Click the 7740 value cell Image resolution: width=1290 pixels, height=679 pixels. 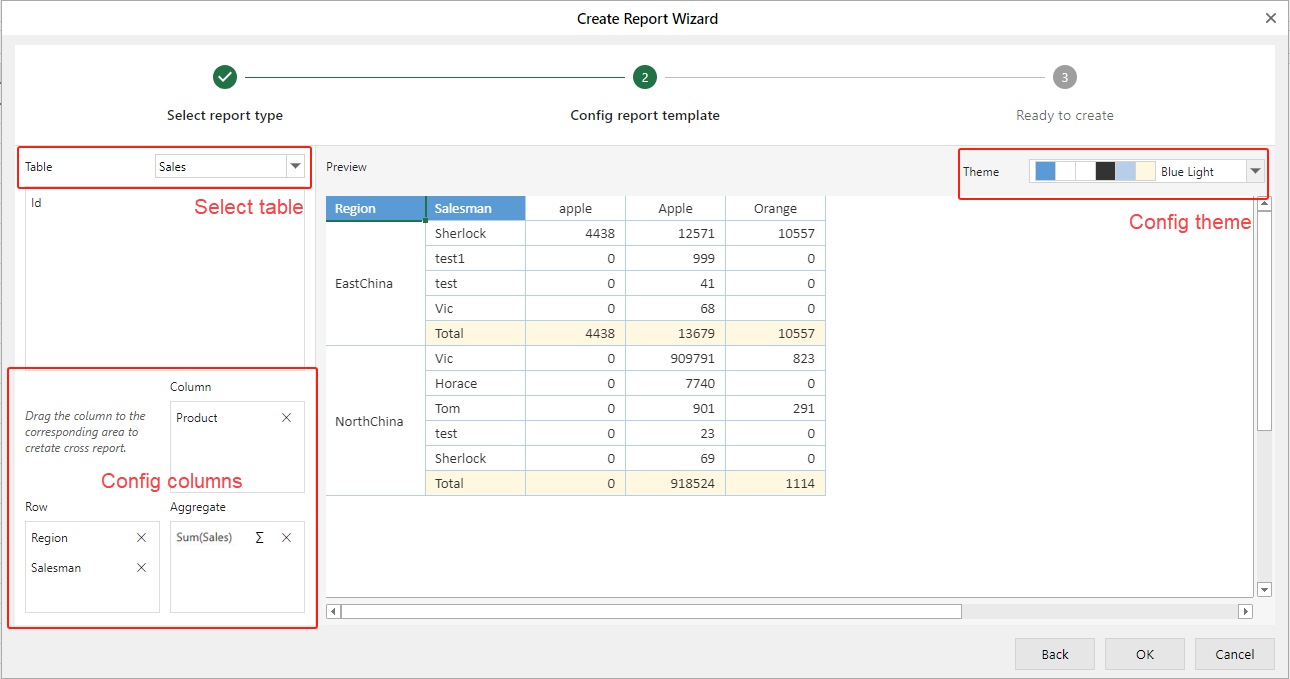click(x=676, y=384)
